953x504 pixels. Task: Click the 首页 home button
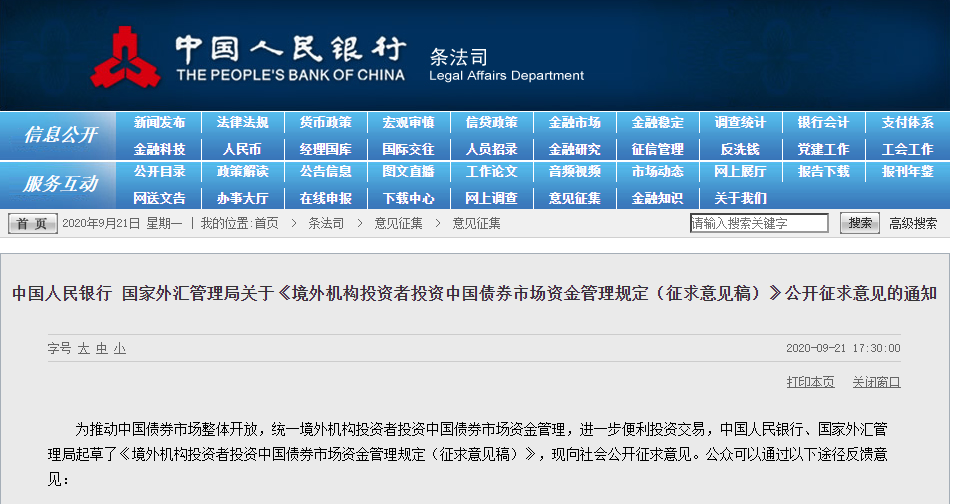(x=33, y=224)
